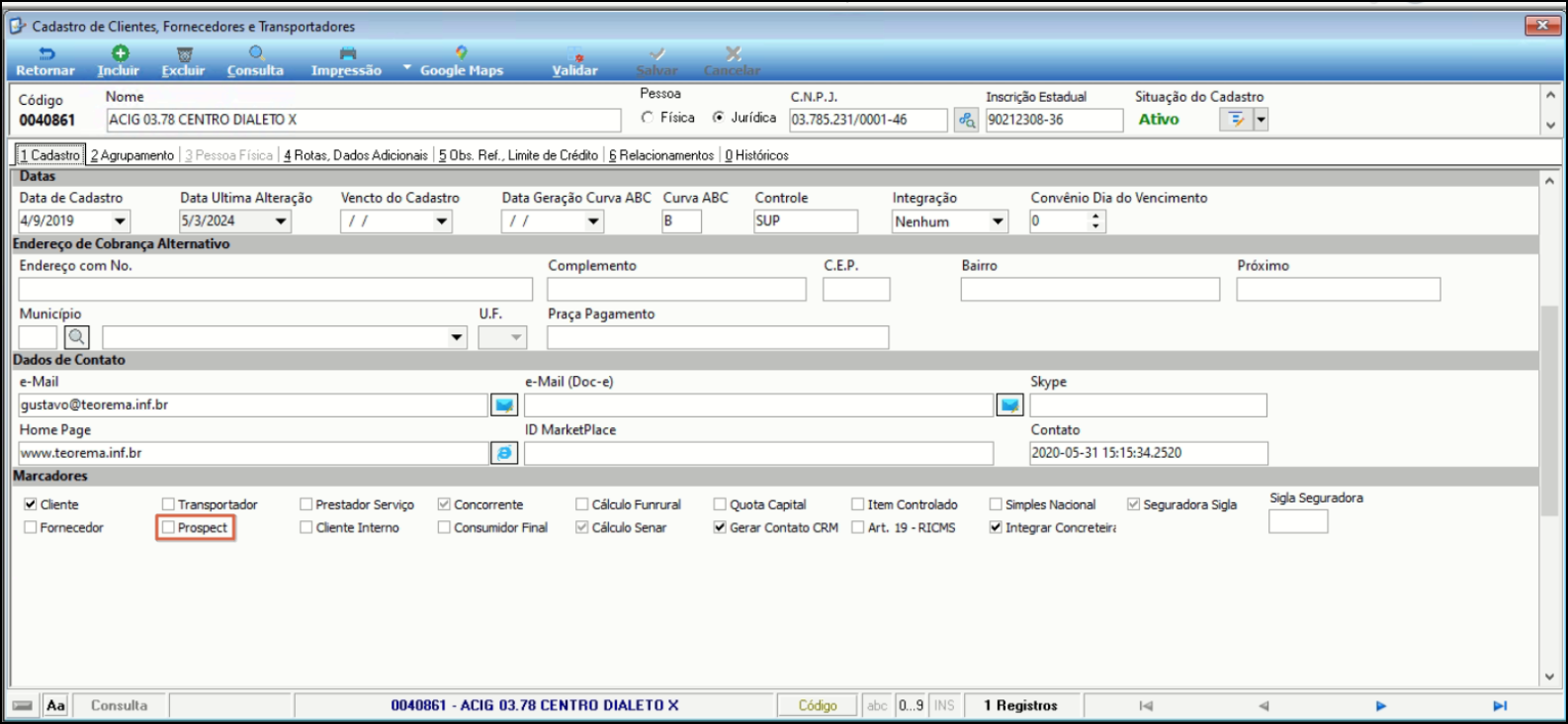Image resolution: width=1568 pixels, height=724 pixels.
Task: Toggle the Simples Nacional checkbox
Action: 996,504
